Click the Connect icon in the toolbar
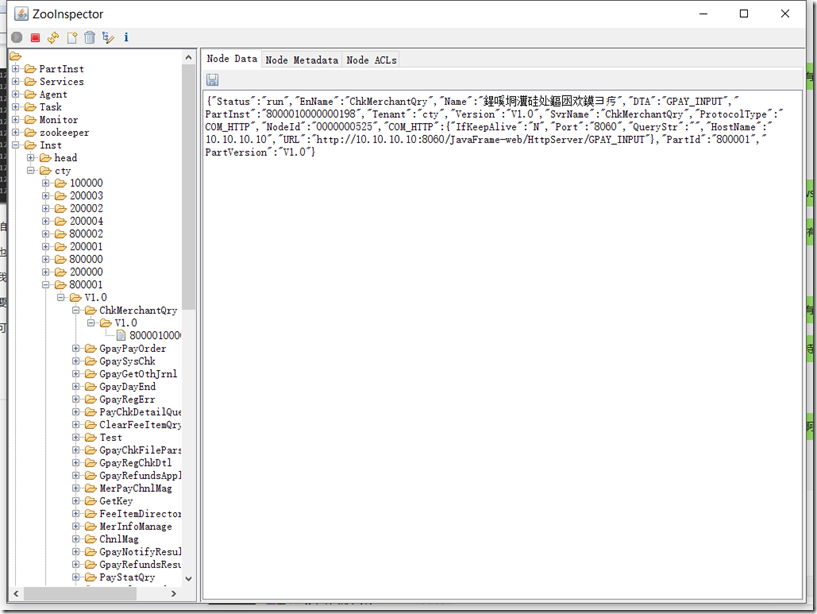This screenshot has height=614, width=817. pyautogui.click(x=15, y=37)
